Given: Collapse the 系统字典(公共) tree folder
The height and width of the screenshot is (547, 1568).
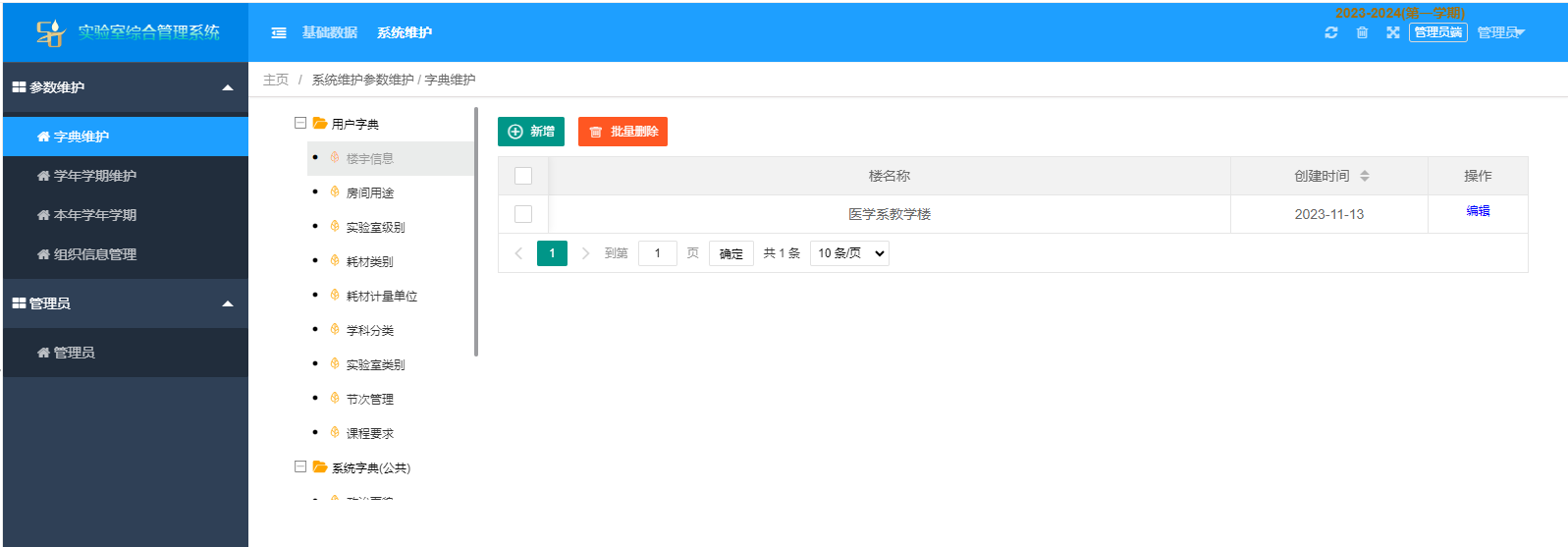Looking at the screenshot, I should pyautogui.click(x=300, y=466).
